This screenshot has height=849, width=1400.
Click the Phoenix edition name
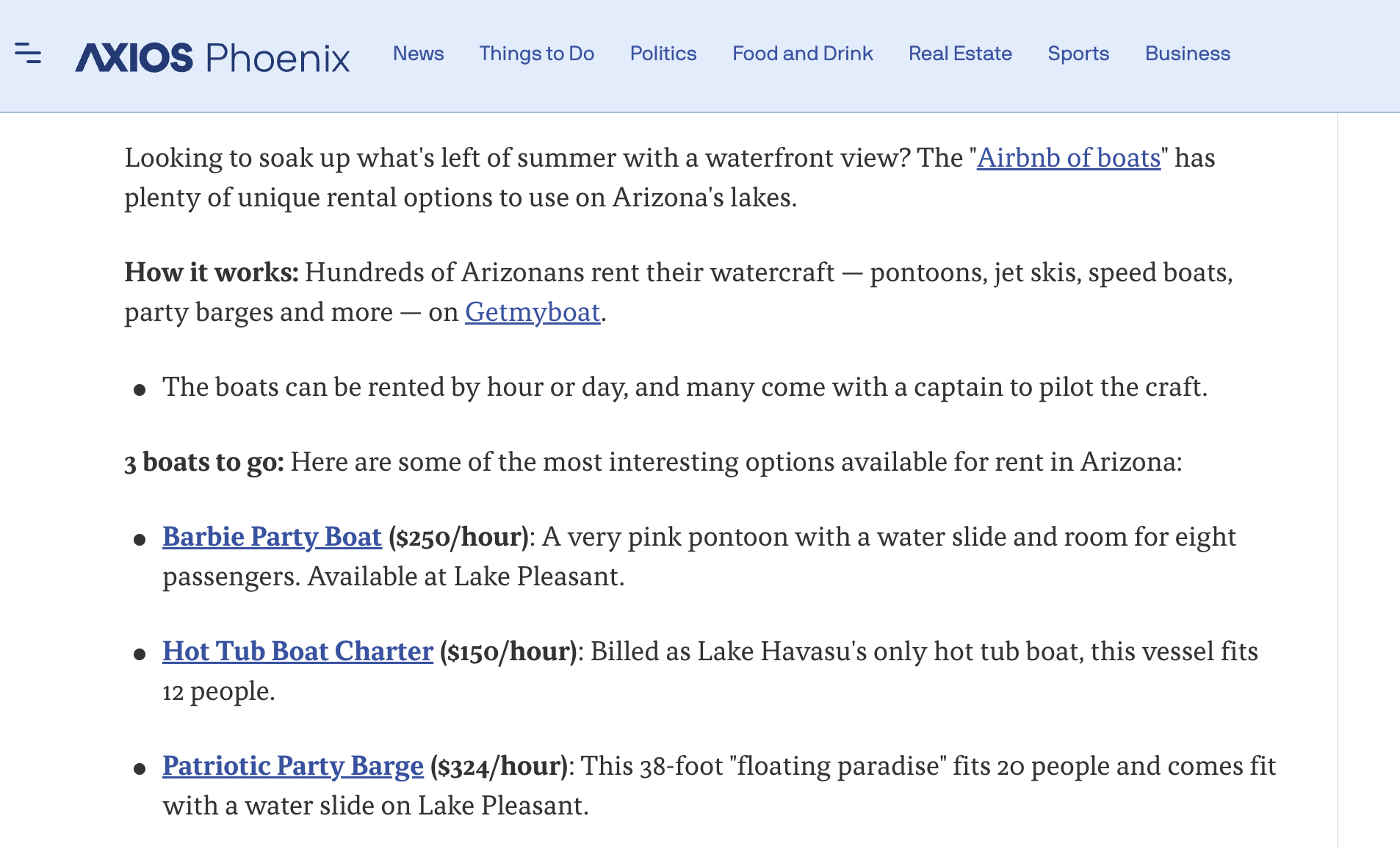tap(278, 57)
